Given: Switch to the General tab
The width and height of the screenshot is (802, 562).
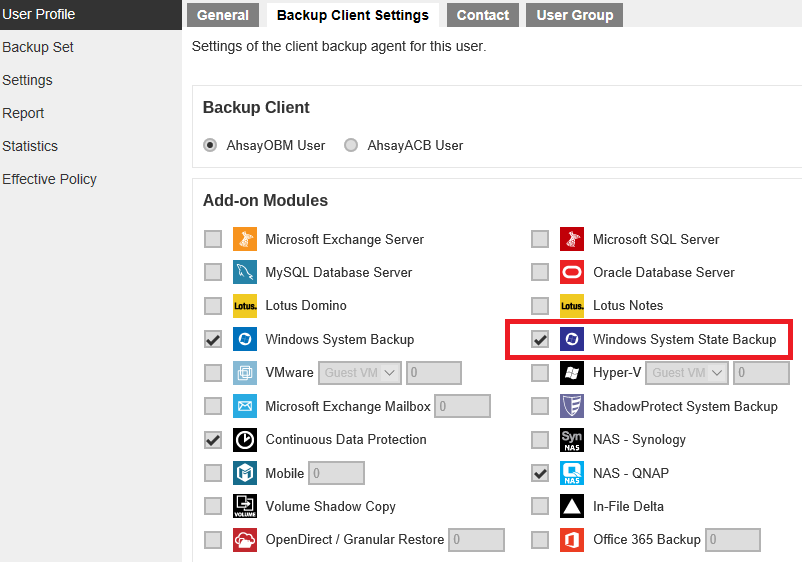Looking at the screenshot, I should pos(223,15).
